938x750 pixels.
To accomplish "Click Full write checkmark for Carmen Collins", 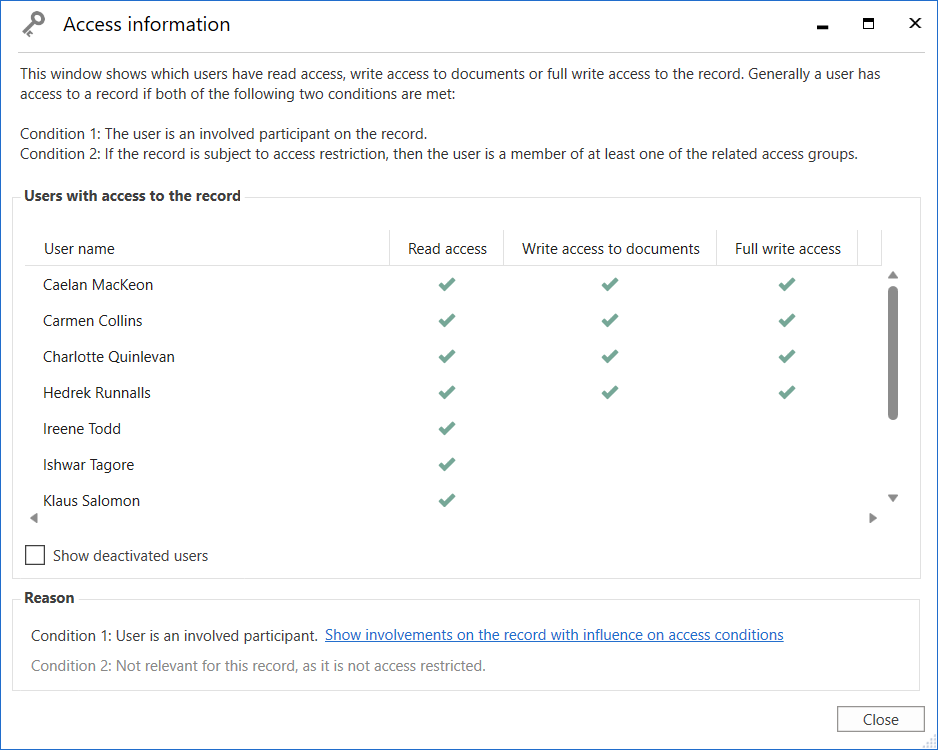I will pyautogui.click(x=787, y=320).
